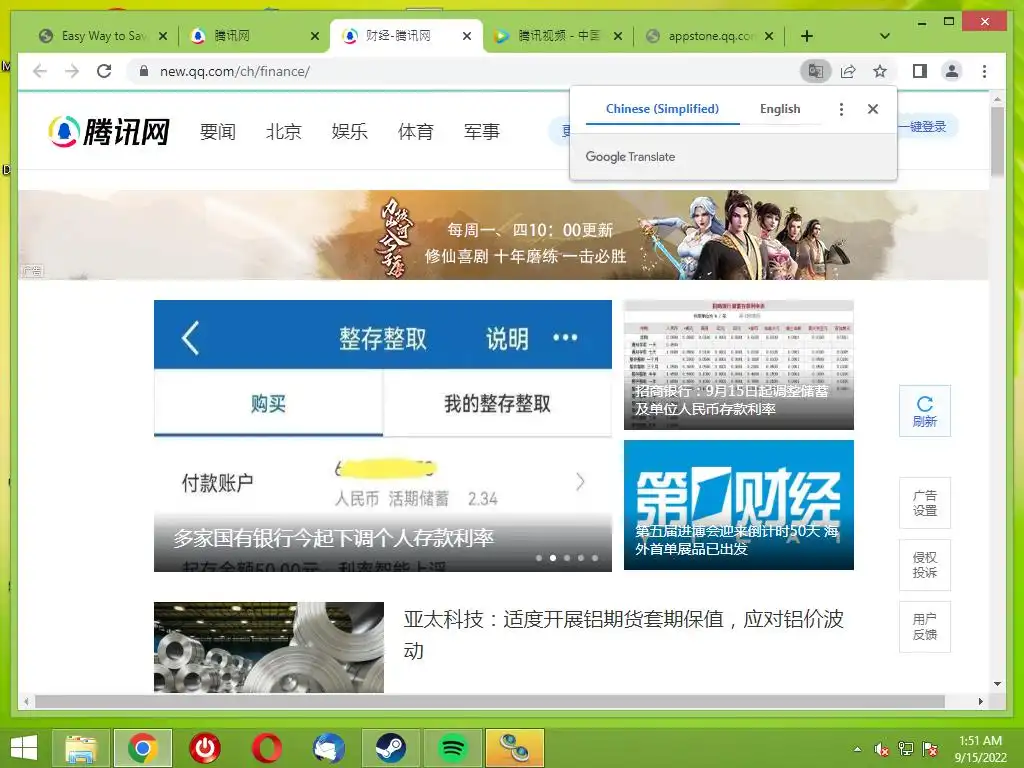Click the Action Center flag tray icon
1024x768 pixels.
point(930,750)
